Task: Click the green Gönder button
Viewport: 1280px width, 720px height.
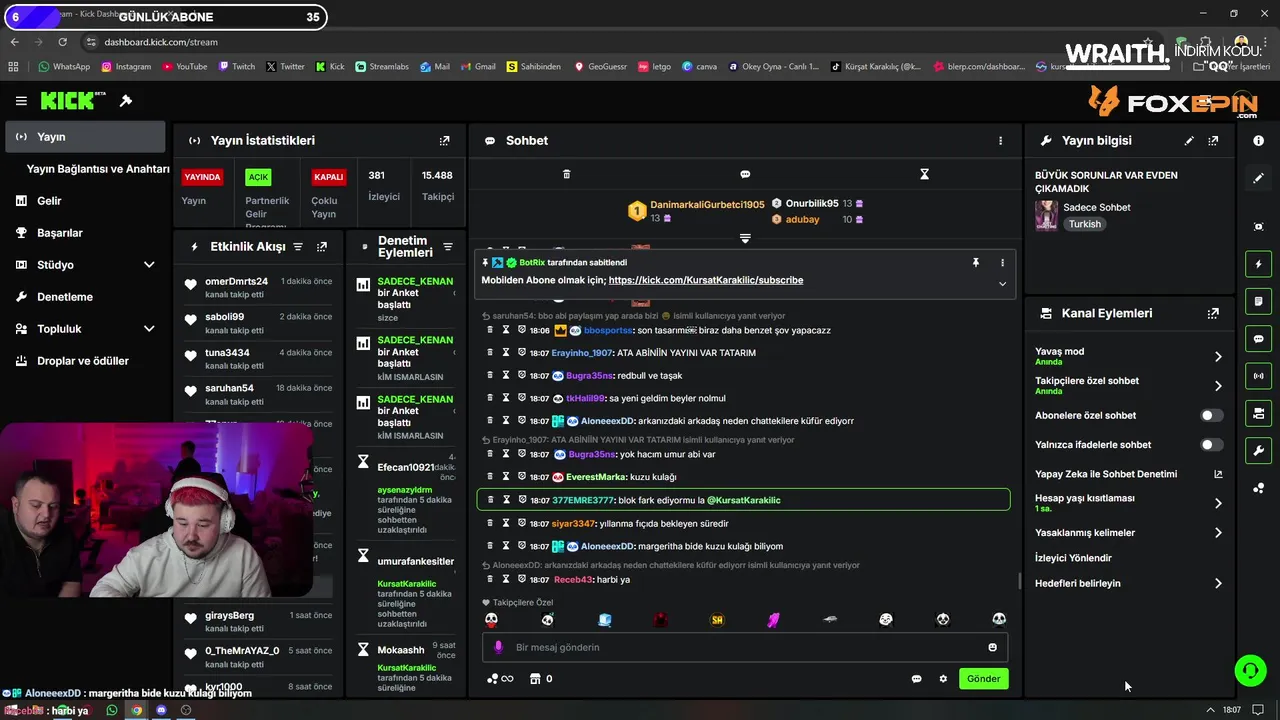Action: pos(983,678)
